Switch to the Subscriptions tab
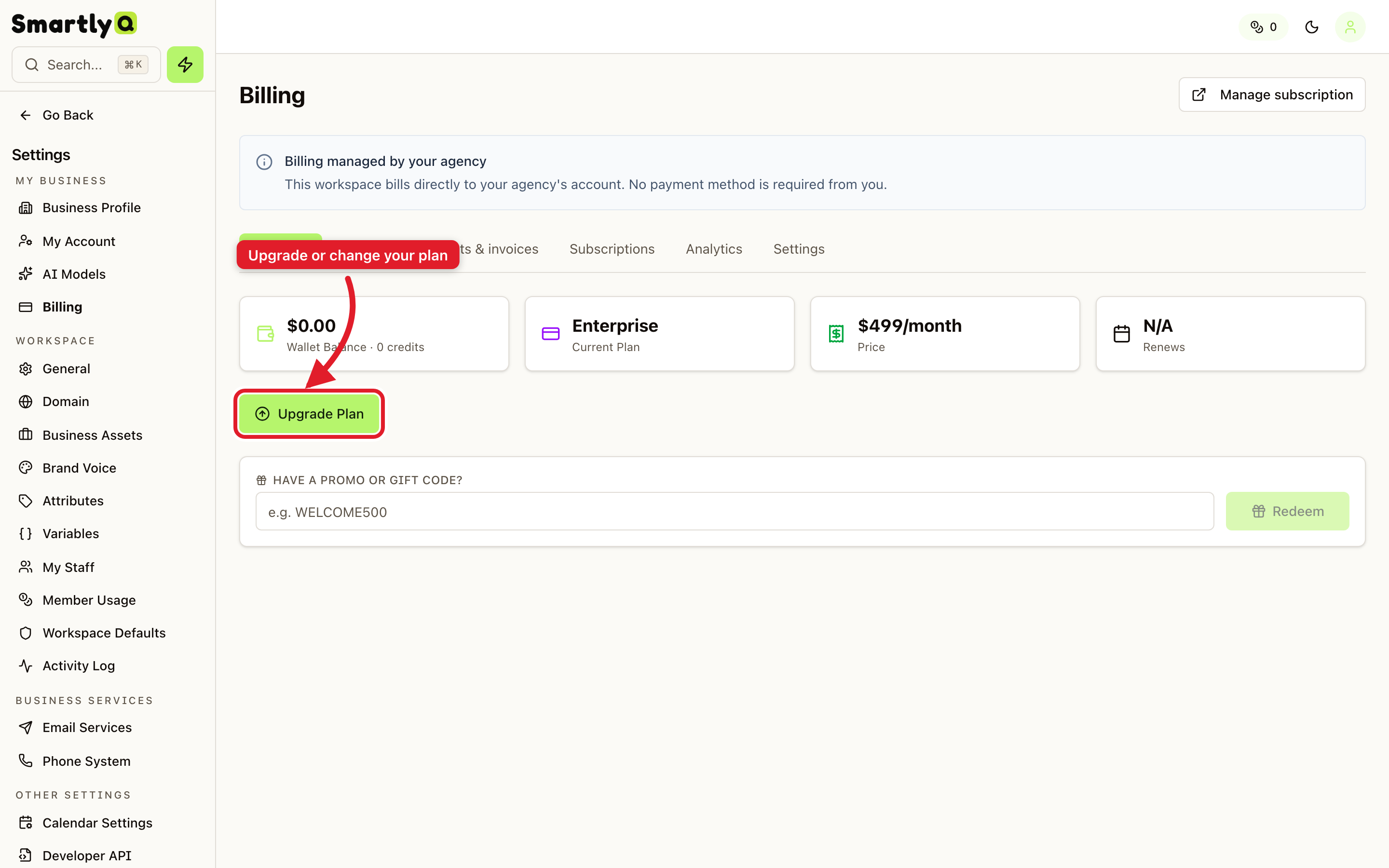The image size is (1389, 868). click(x=612, y=248)
